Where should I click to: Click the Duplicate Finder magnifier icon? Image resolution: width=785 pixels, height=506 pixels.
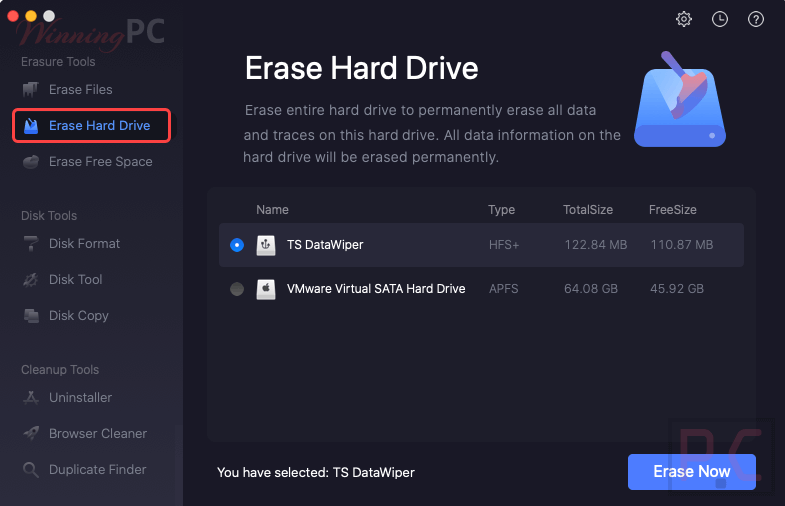pyautogui.click(x=31, y=469)
